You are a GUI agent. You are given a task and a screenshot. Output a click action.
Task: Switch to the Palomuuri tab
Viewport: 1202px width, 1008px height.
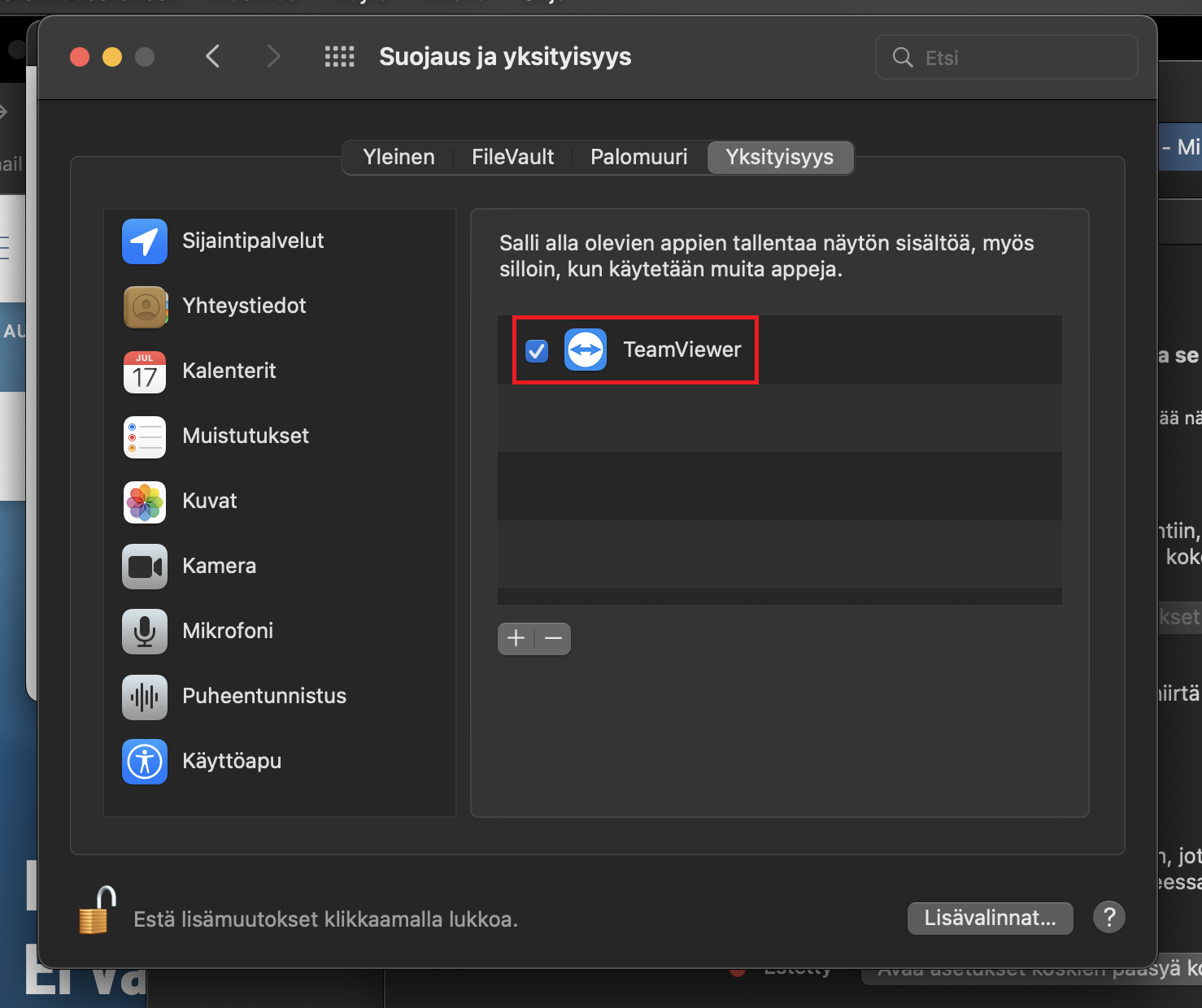pyautogui.click(x=638, y=157)
